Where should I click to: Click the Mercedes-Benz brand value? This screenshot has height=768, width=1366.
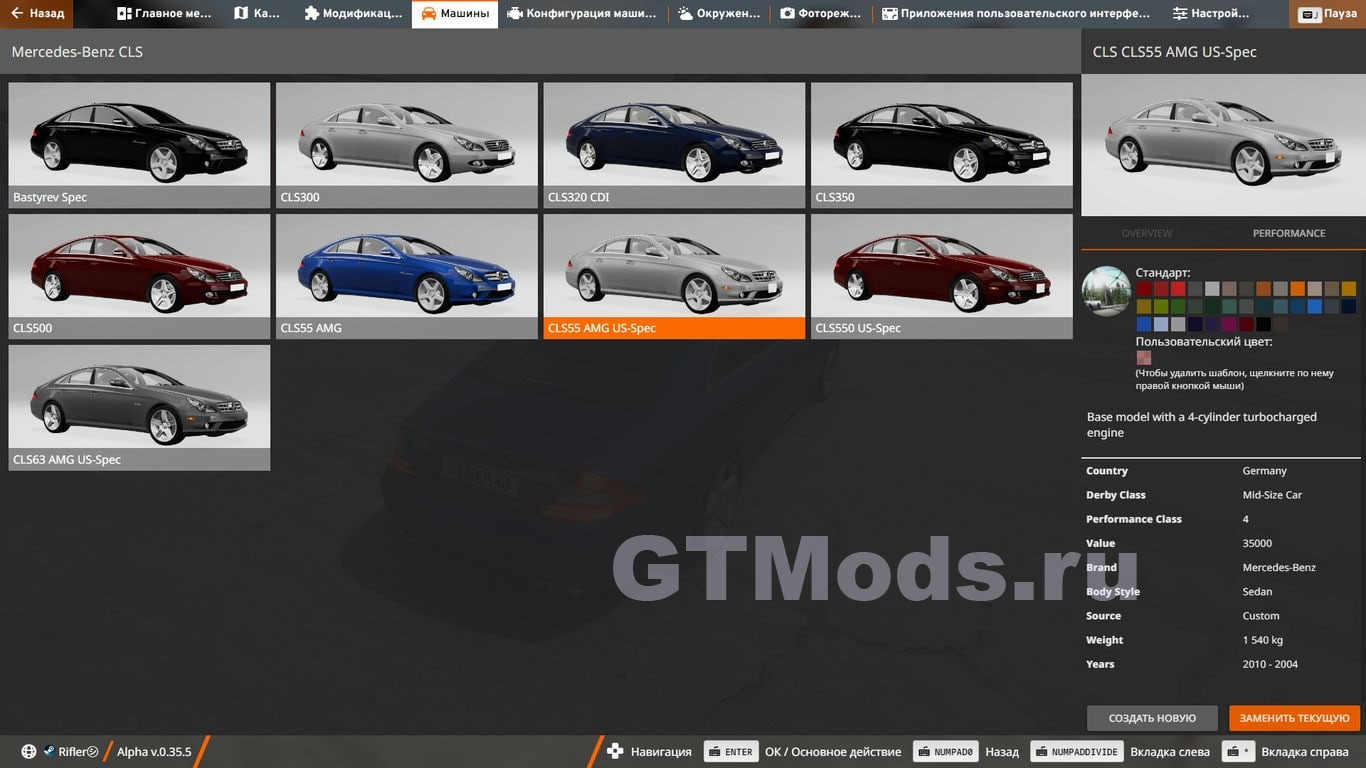click(x=1279, y=567)
